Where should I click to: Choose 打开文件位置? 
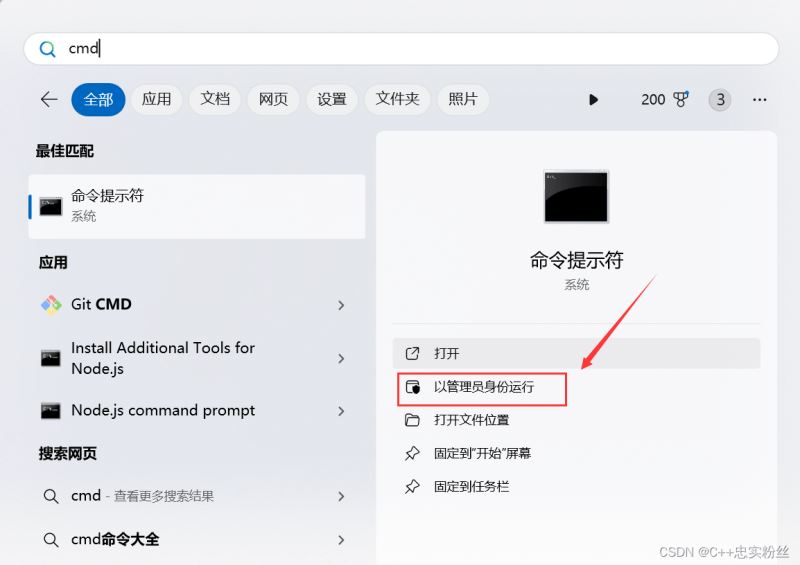point(577,420)
